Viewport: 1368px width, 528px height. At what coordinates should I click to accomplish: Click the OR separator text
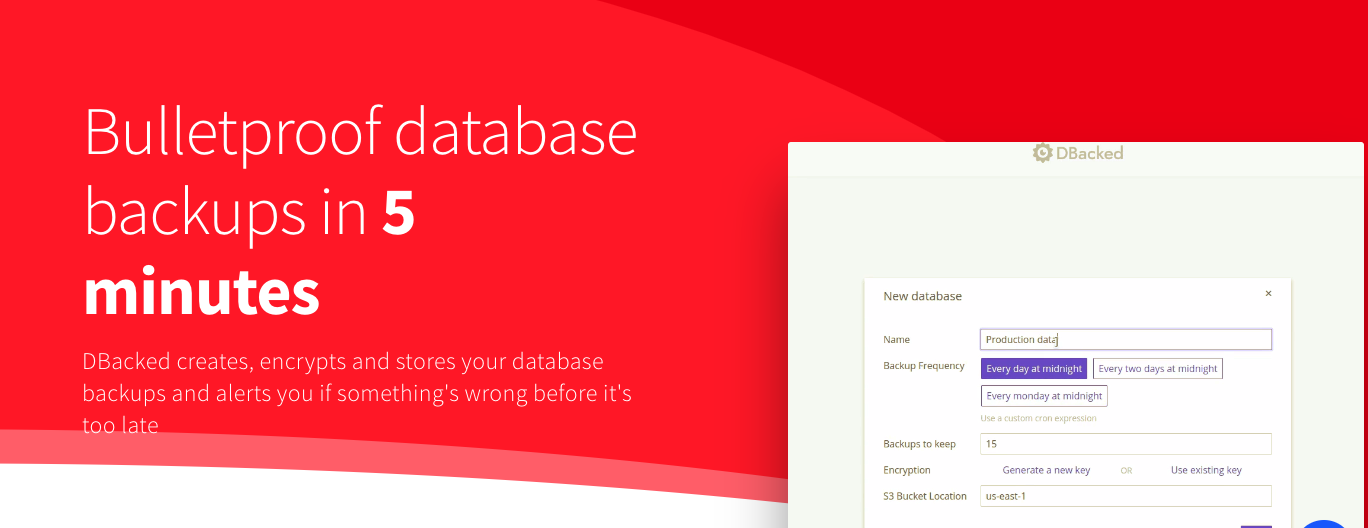pos(1126,470)
